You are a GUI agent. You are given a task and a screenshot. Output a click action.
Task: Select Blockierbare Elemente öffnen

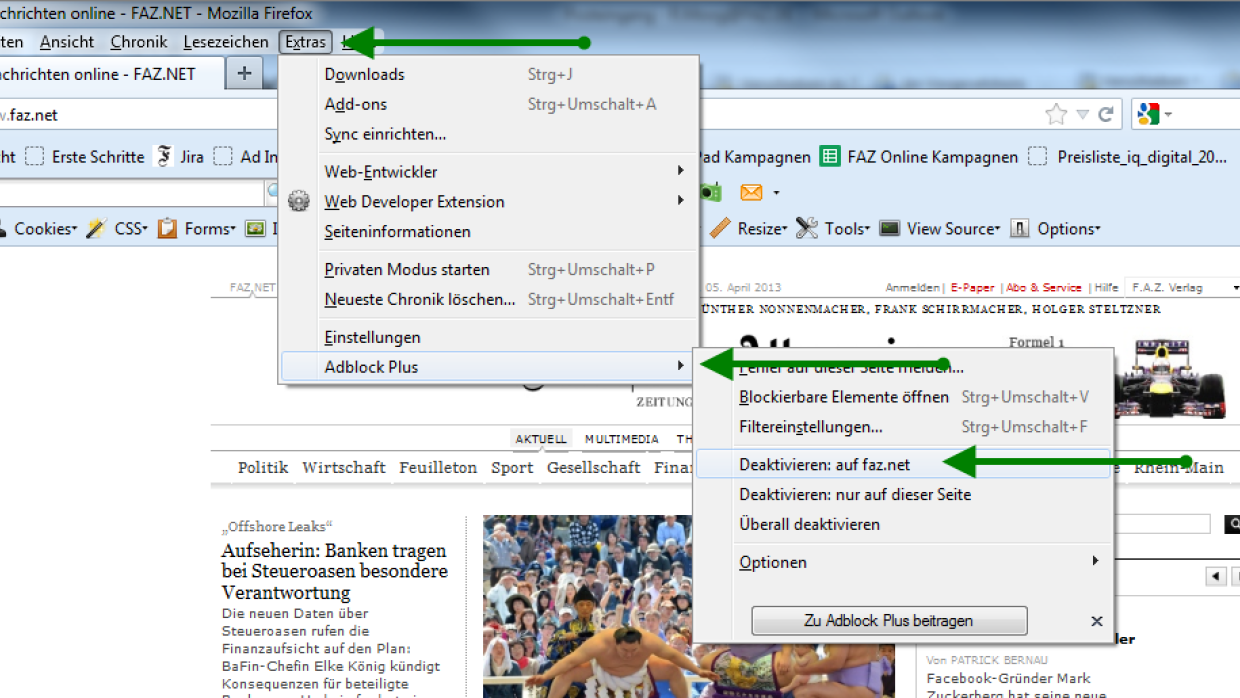point(903,397)
